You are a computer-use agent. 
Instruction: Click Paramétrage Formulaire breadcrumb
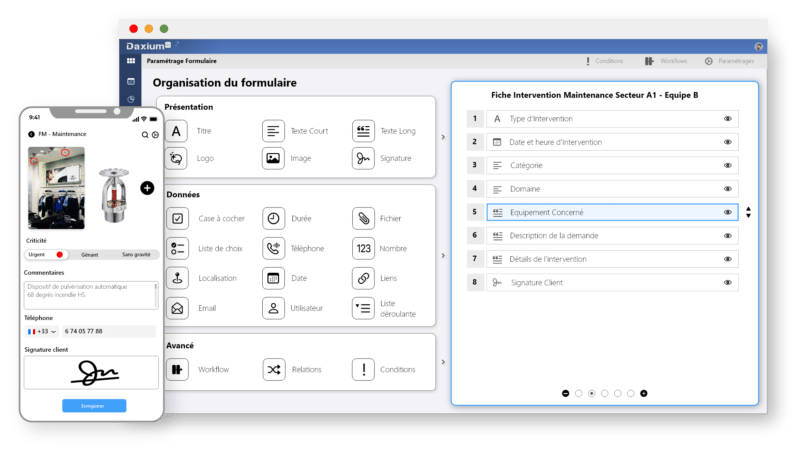click(x=182, y=61)
